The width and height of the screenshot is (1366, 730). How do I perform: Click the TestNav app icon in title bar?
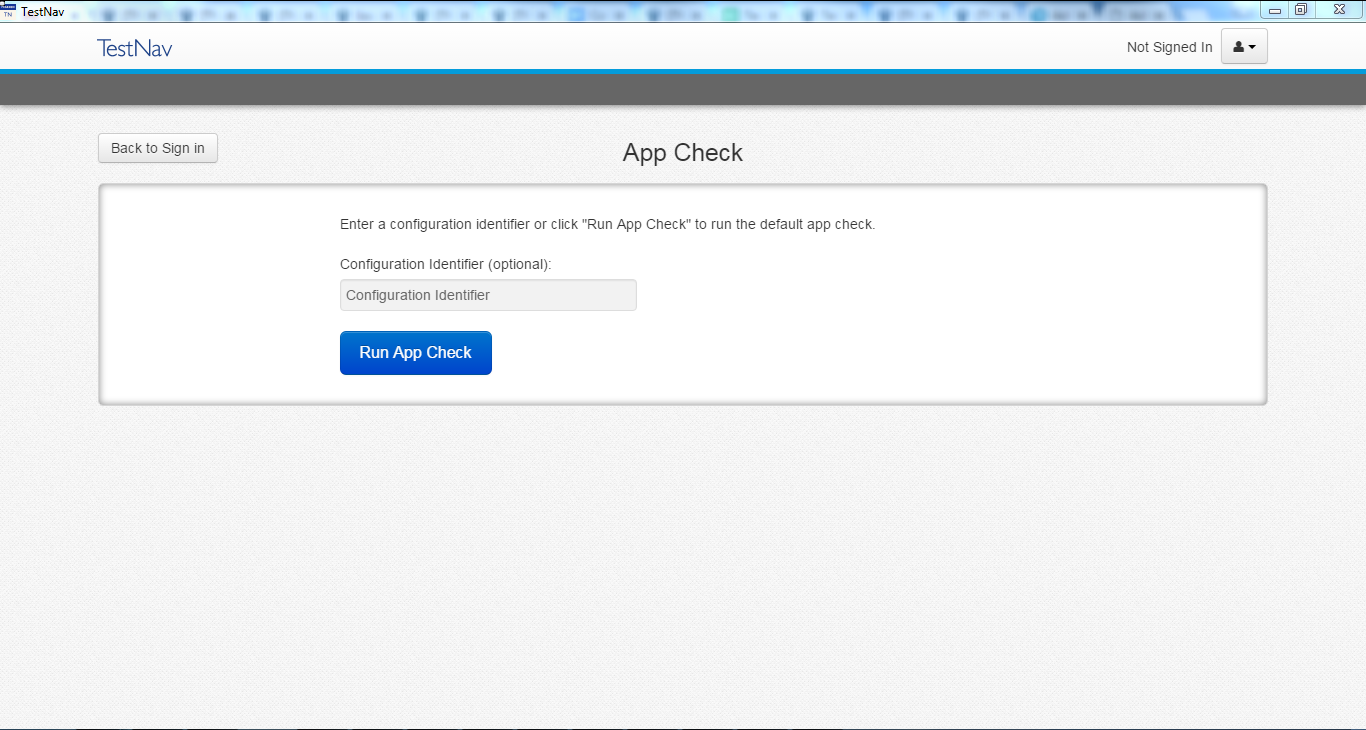point(9,11)
